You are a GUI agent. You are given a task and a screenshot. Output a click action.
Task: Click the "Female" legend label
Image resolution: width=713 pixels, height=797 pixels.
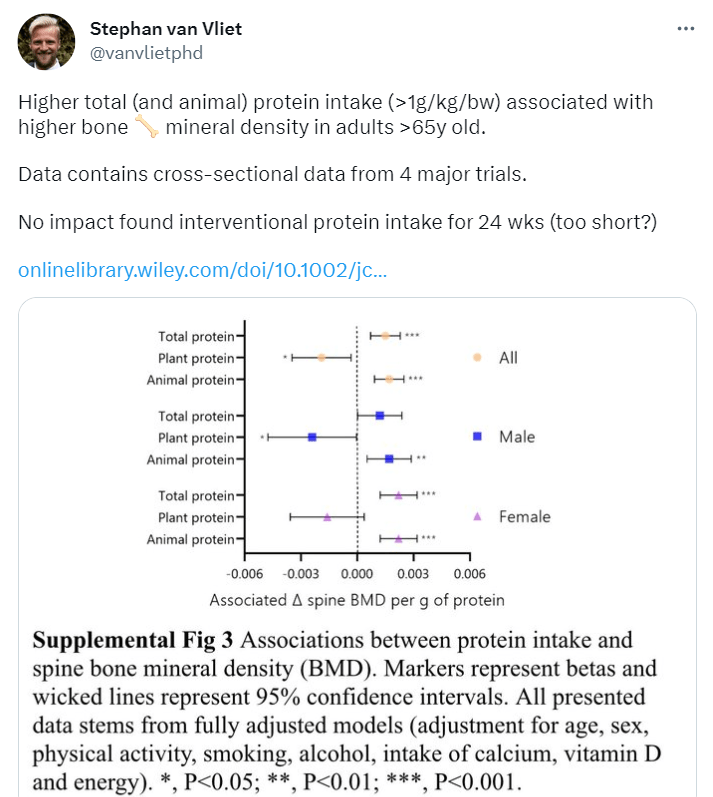tap(525, 517)
